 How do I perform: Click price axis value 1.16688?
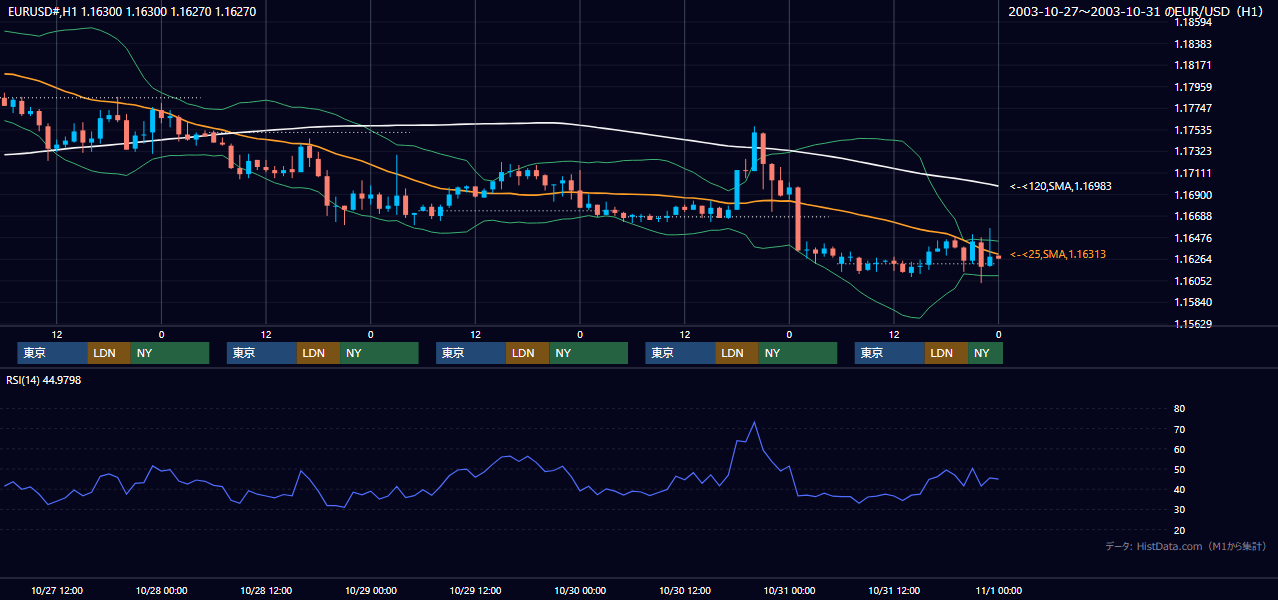1192,216
